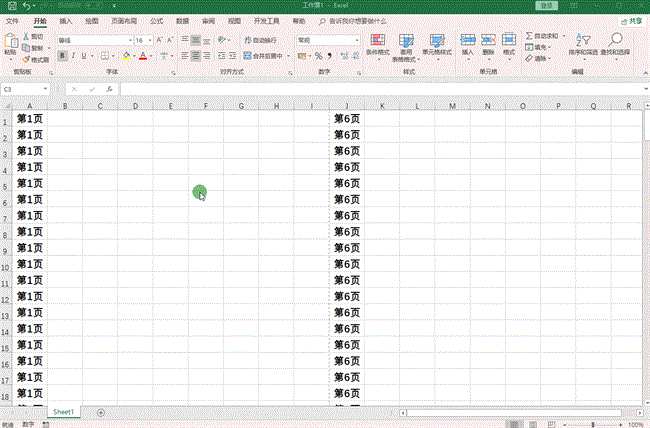650x428 pixels.
Task: Select the Sheet1 worksheet tab
Action: tap(64, 412)
